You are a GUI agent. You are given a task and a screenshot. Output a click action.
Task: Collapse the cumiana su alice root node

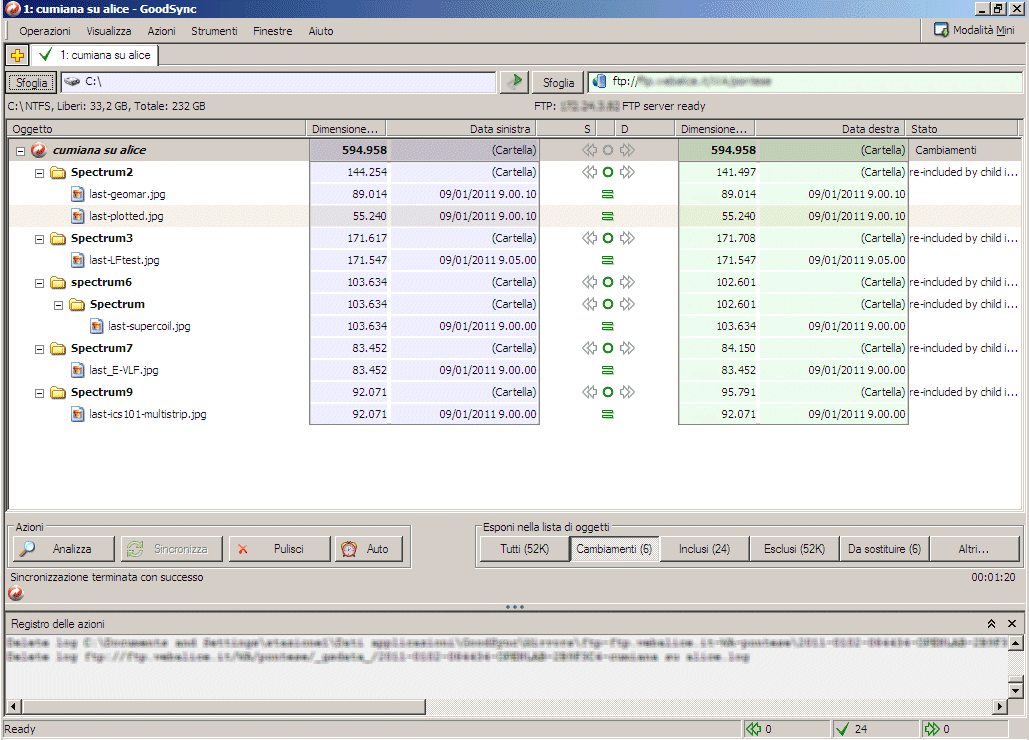[20, 151]
